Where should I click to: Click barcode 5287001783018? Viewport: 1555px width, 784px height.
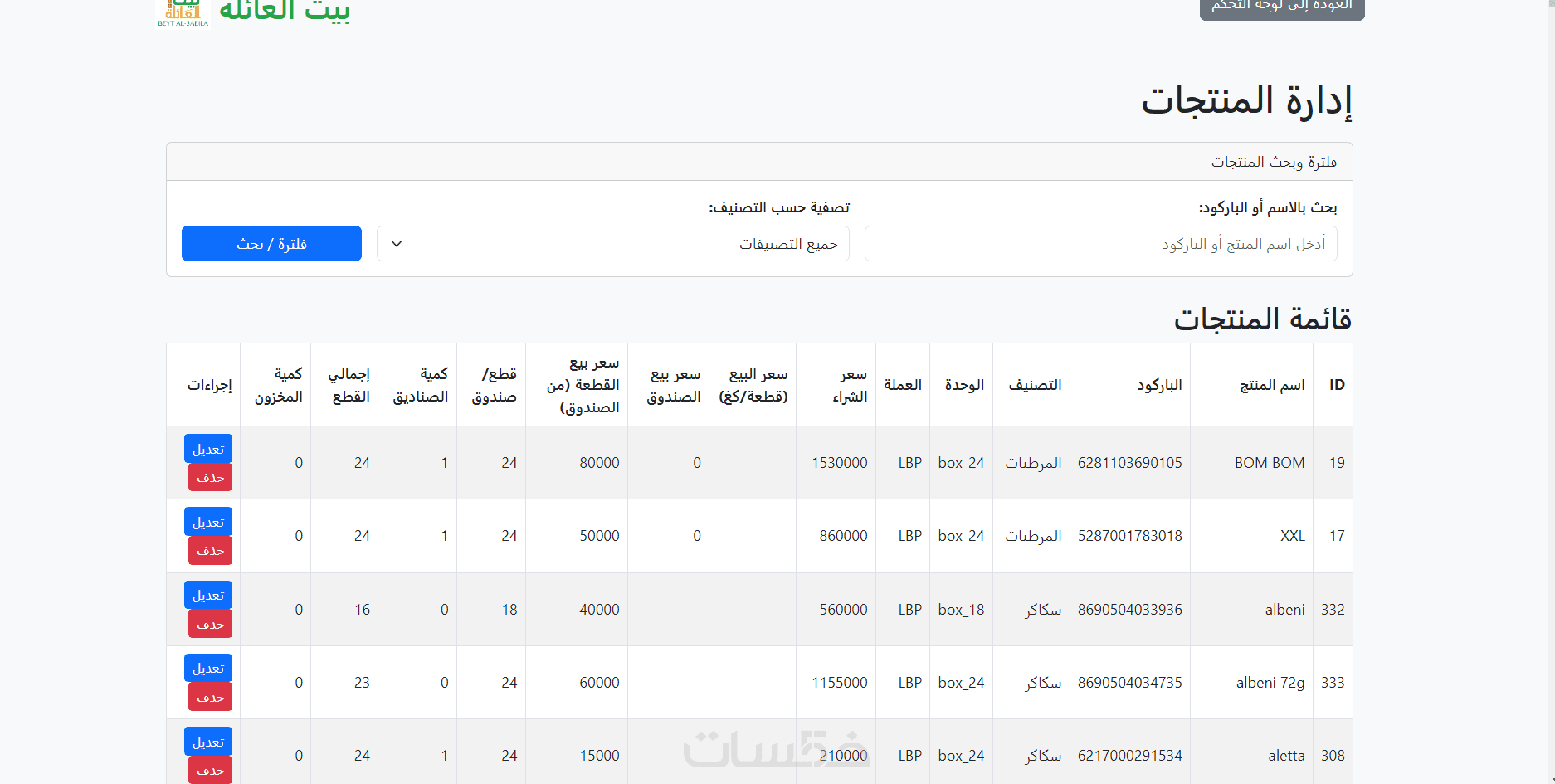1129,536
